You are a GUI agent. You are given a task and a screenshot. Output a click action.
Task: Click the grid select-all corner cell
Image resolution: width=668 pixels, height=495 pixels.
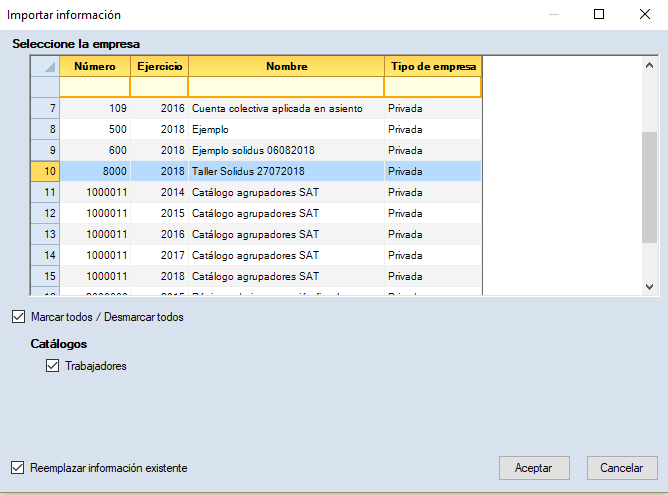pos(45,66)
